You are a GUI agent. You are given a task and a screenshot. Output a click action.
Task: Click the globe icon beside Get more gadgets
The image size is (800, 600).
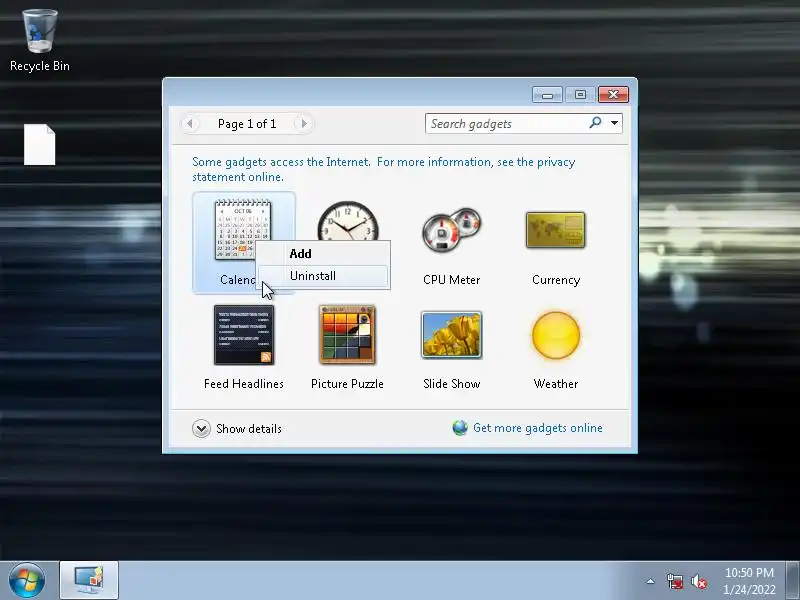click(x=460, y=428)
